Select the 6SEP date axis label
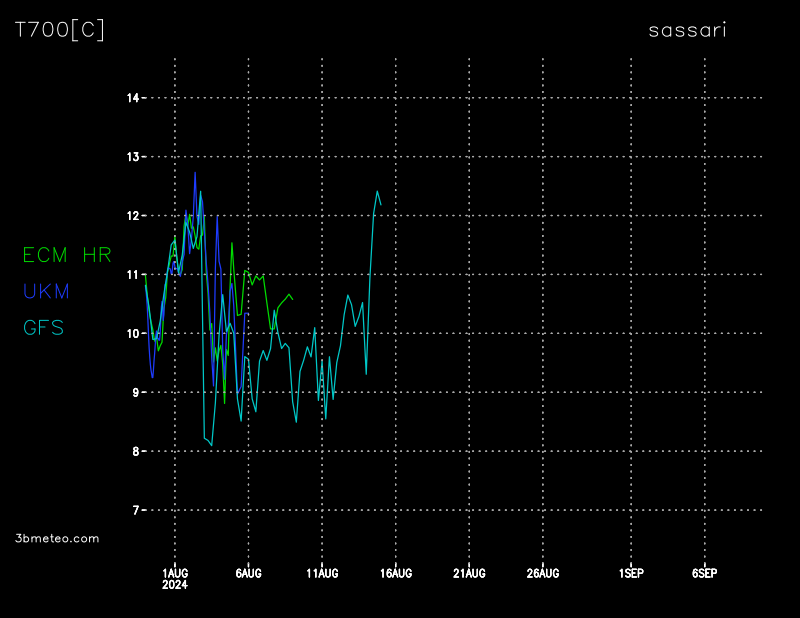 [x=705, y=573]
